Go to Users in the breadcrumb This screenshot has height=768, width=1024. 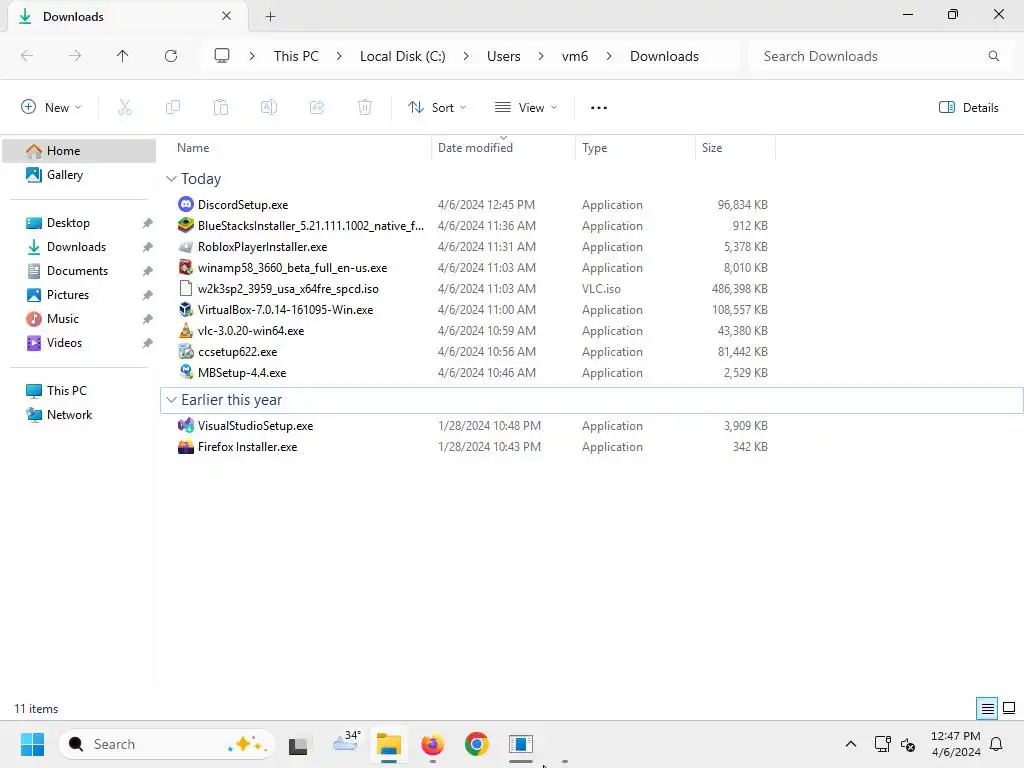[x=504, y=56]
